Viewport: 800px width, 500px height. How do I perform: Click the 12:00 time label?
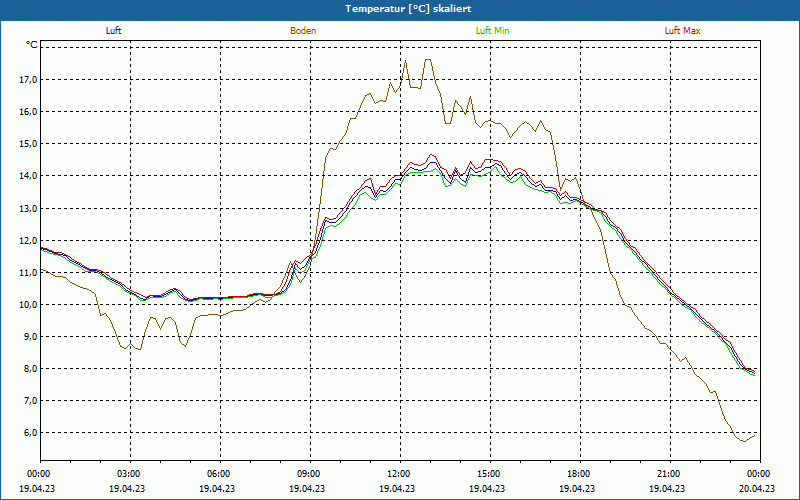[399, 474]
